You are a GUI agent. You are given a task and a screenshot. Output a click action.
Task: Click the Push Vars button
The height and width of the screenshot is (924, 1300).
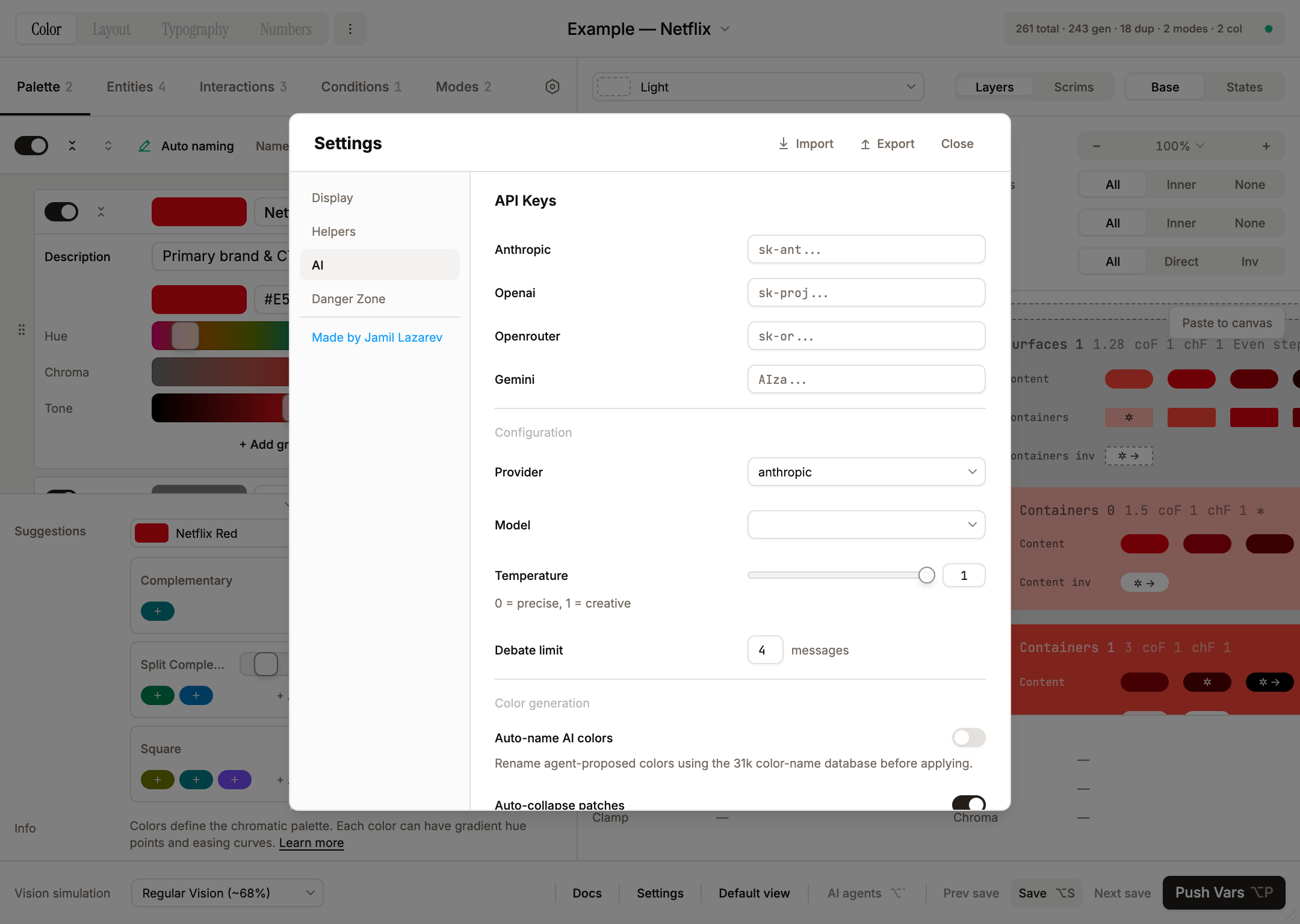tap(1224, 893)
